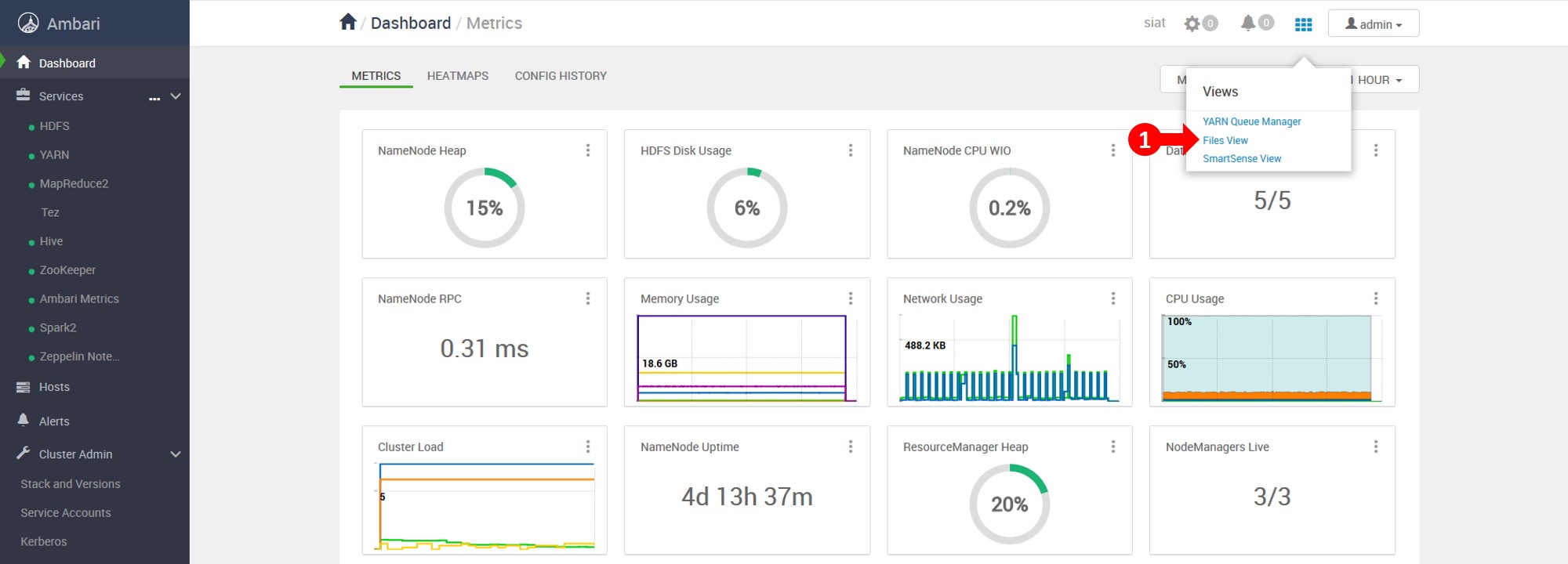Click the alerts bell icon in header
Viewport: 1568px width, 564px height.
coord(1248,23)
